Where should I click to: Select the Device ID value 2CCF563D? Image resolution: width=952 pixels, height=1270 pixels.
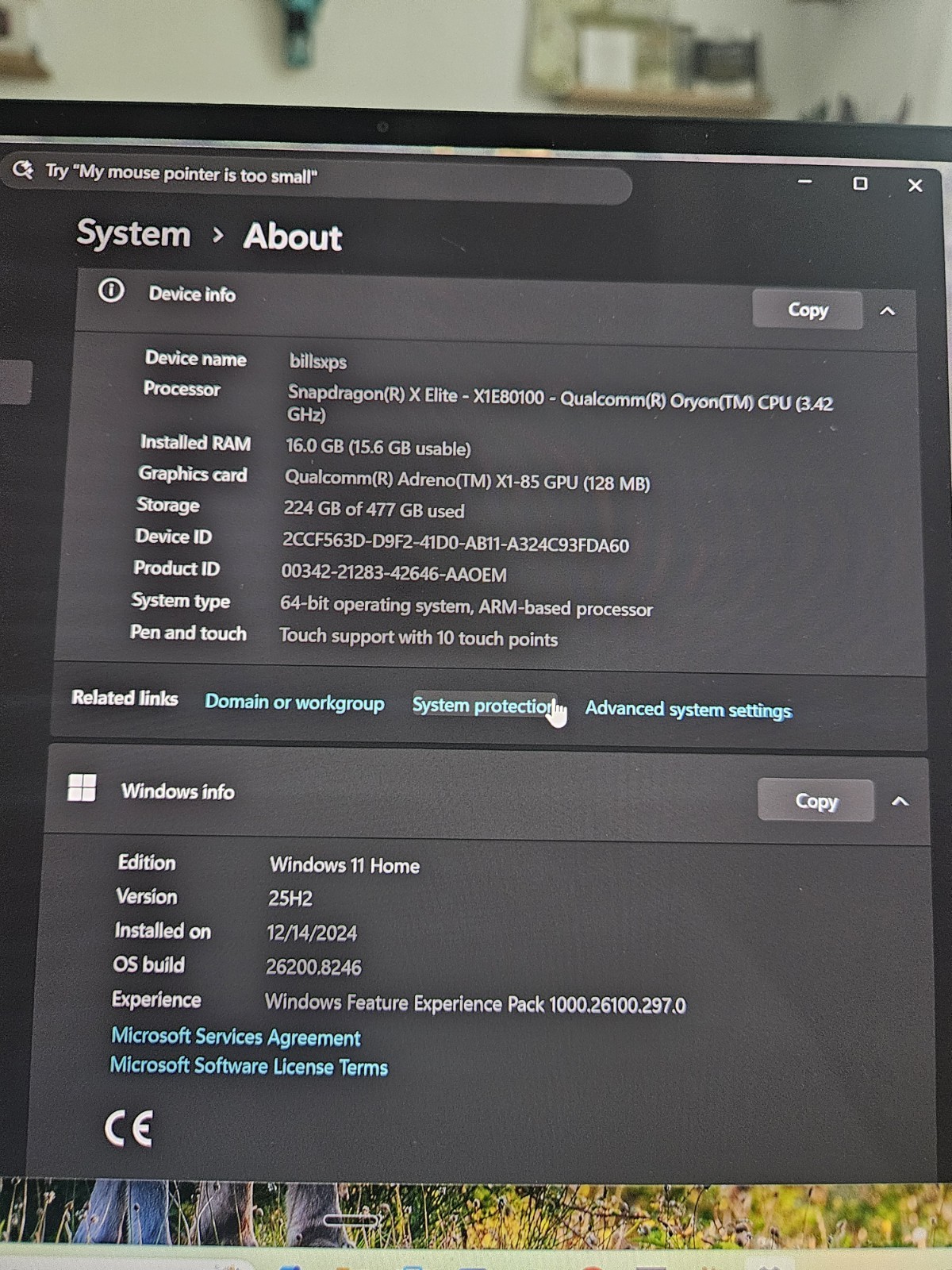coord(455,543)
